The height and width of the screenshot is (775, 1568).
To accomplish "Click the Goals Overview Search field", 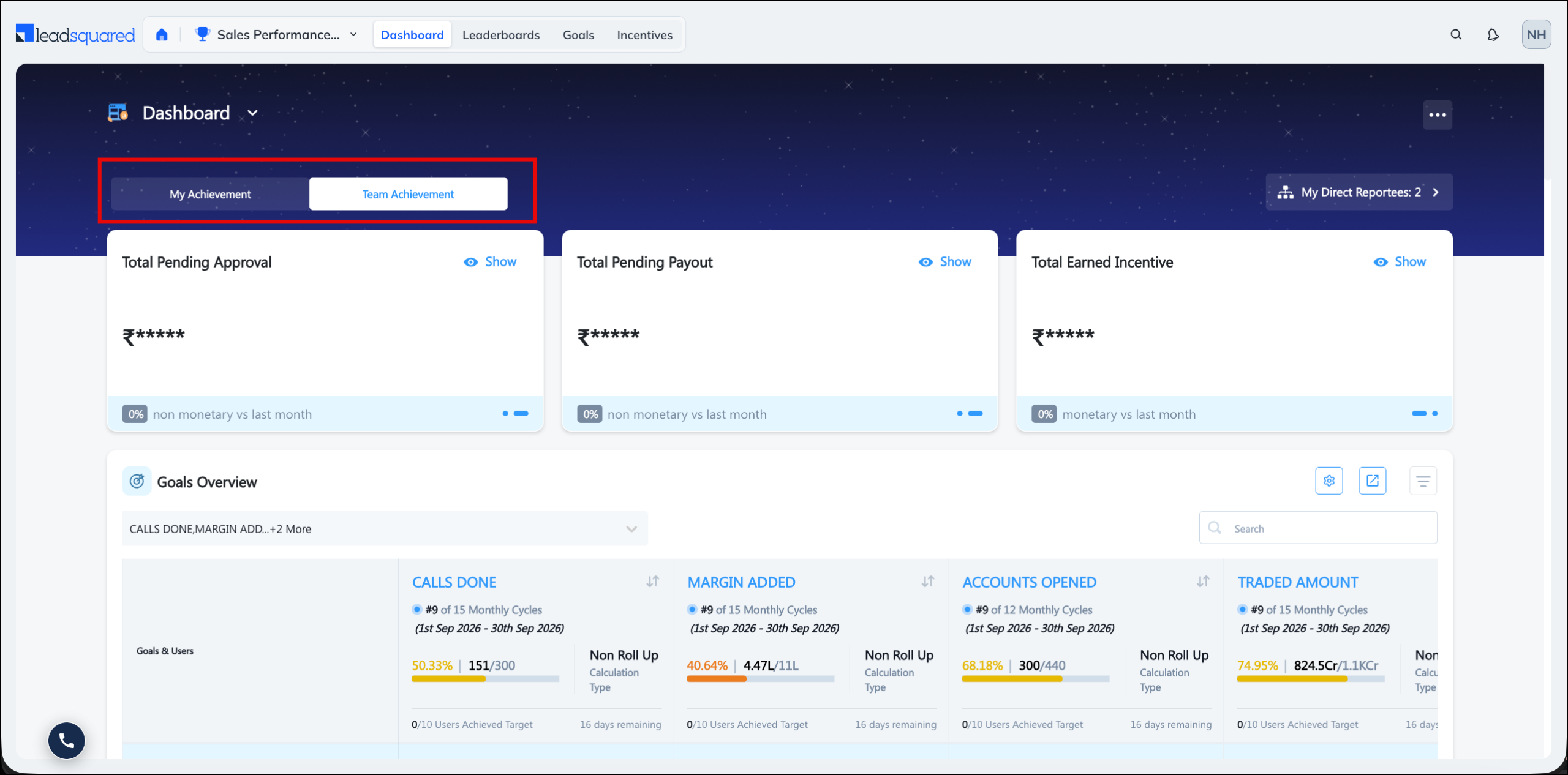I will click(x=1318, y=528).
